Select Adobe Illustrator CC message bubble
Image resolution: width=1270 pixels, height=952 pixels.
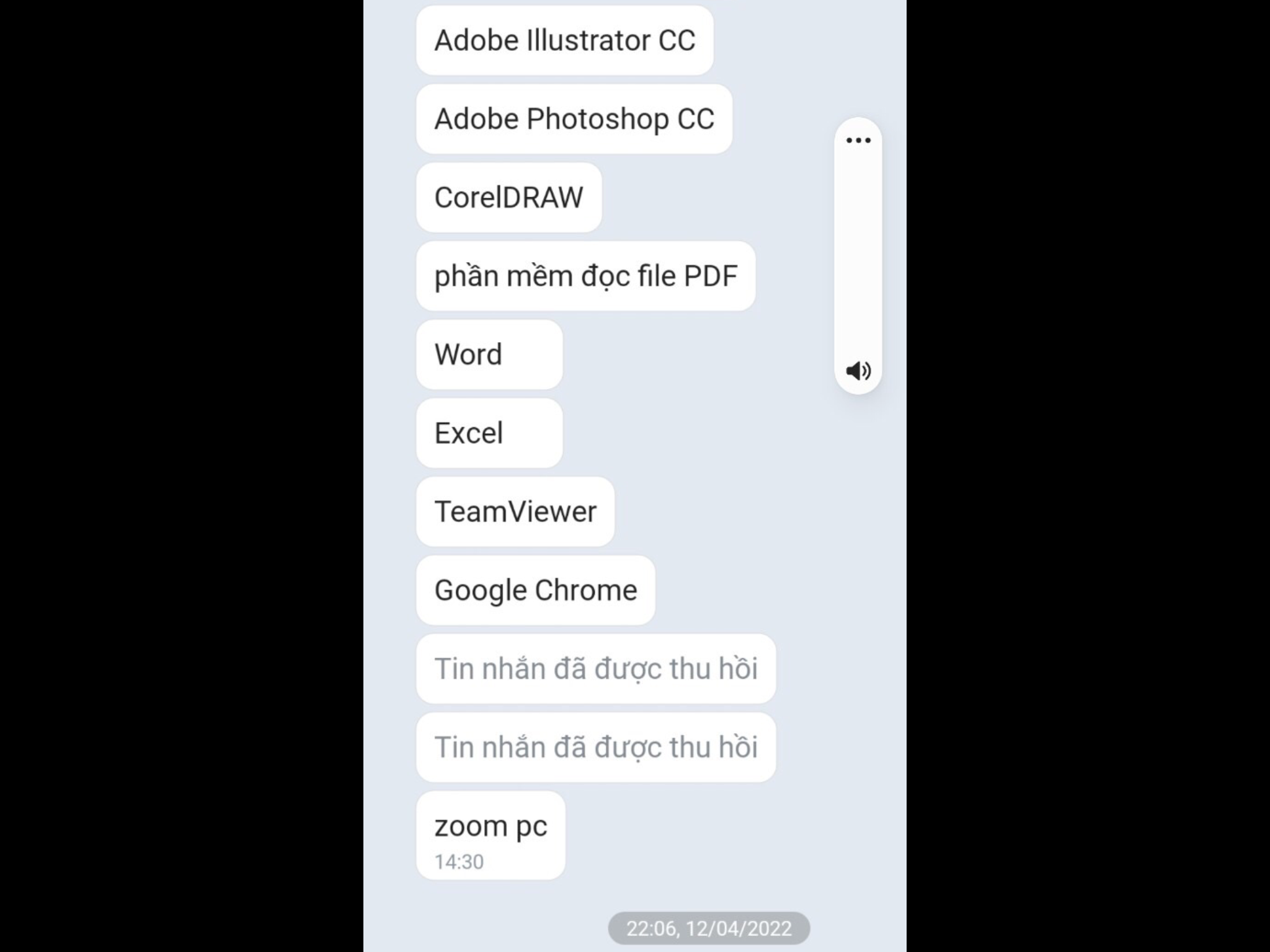[x=564, y=40]
